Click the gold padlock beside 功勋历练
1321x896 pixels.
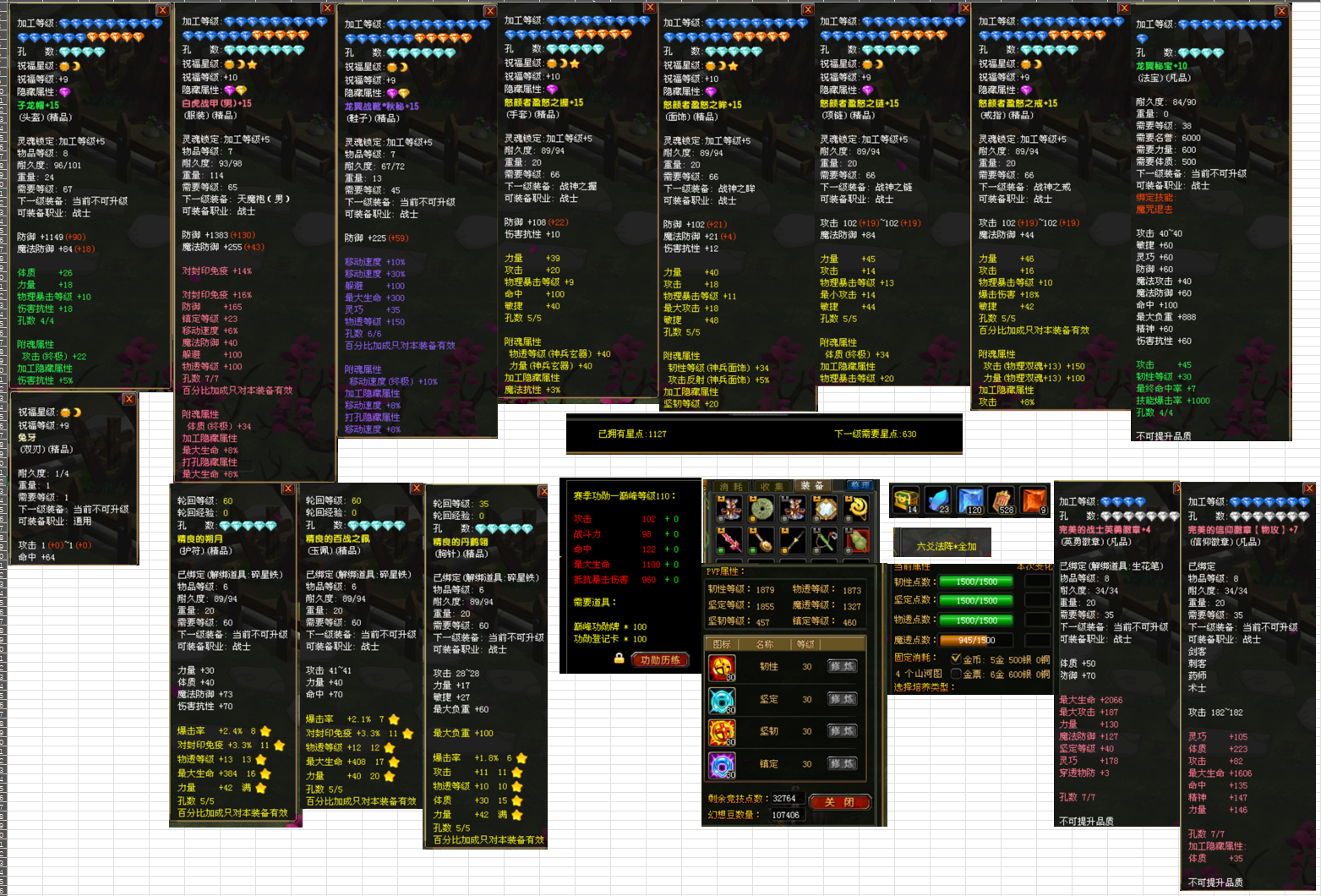click(x=620, y=658)
